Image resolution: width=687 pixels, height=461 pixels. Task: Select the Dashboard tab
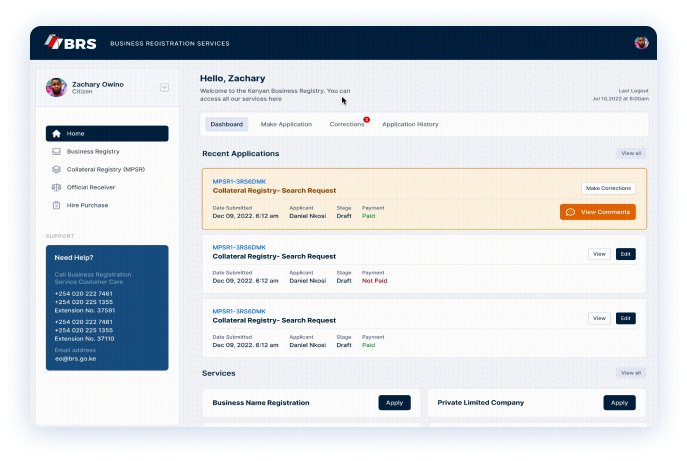226,124
